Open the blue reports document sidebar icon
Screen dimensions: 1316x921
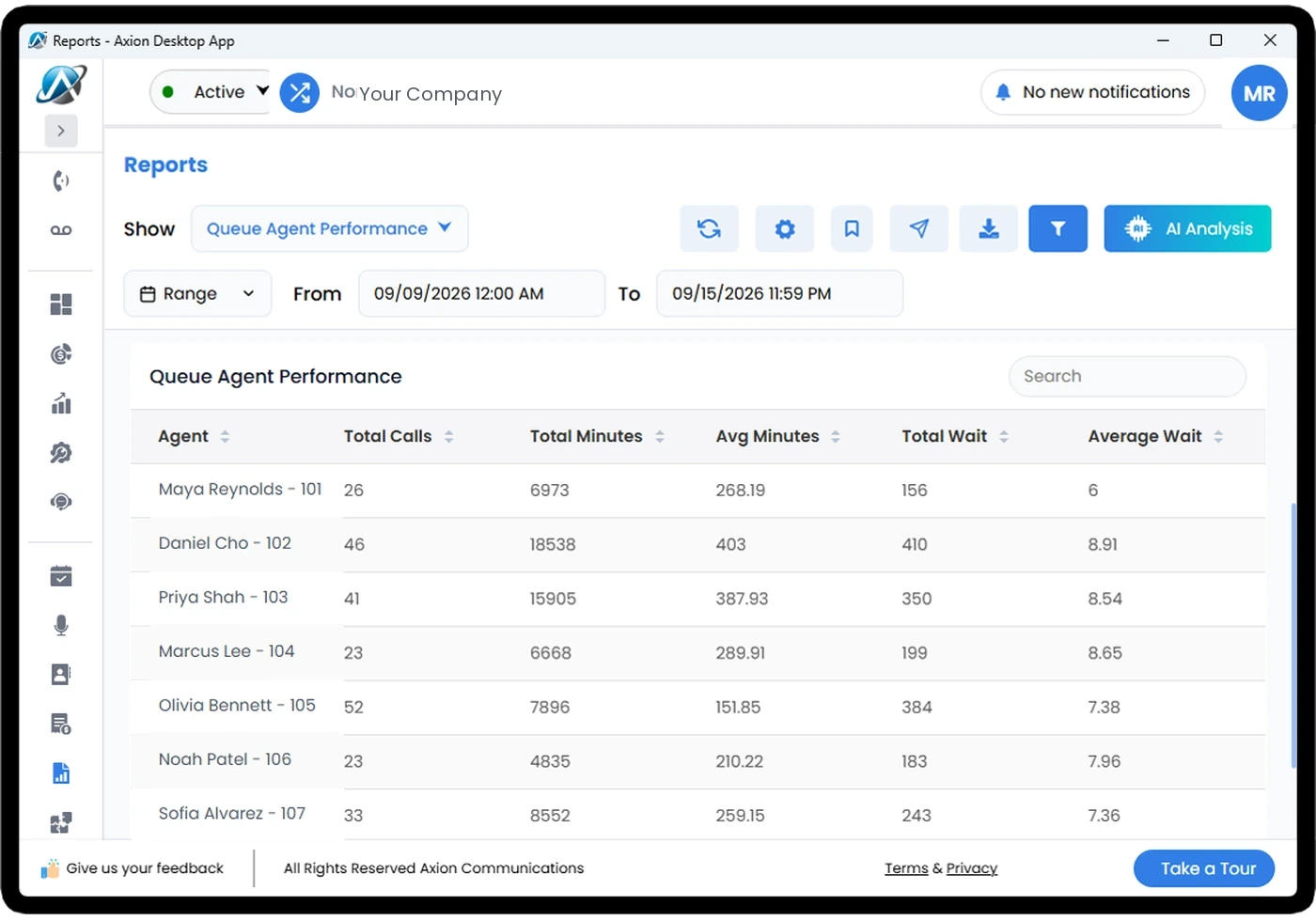point(61,773)
